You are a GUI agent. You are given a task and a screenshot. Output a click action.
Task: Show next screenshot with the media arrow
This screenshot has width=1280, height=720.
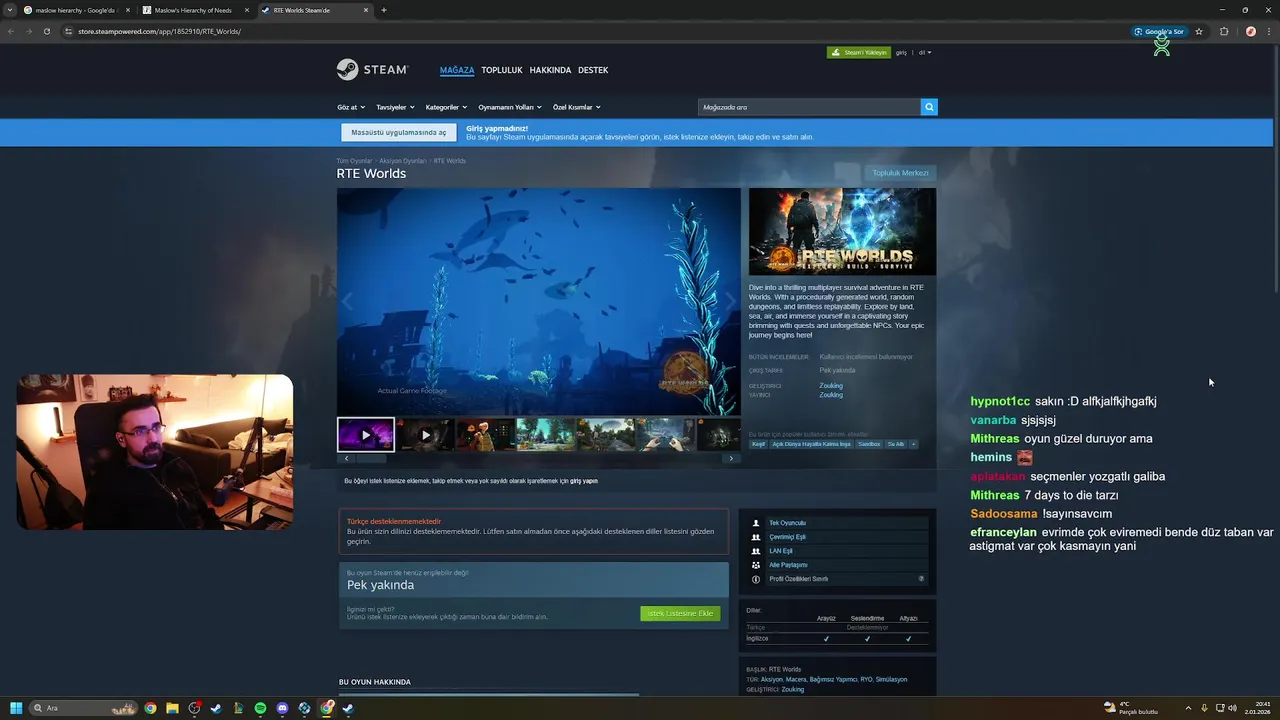point(730,301)
